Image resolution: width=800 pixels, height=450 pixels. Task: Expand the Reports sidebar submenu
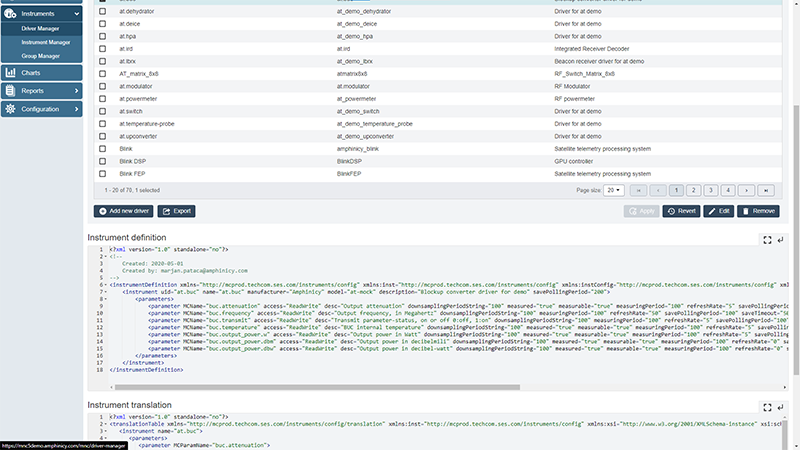point(76,91)
